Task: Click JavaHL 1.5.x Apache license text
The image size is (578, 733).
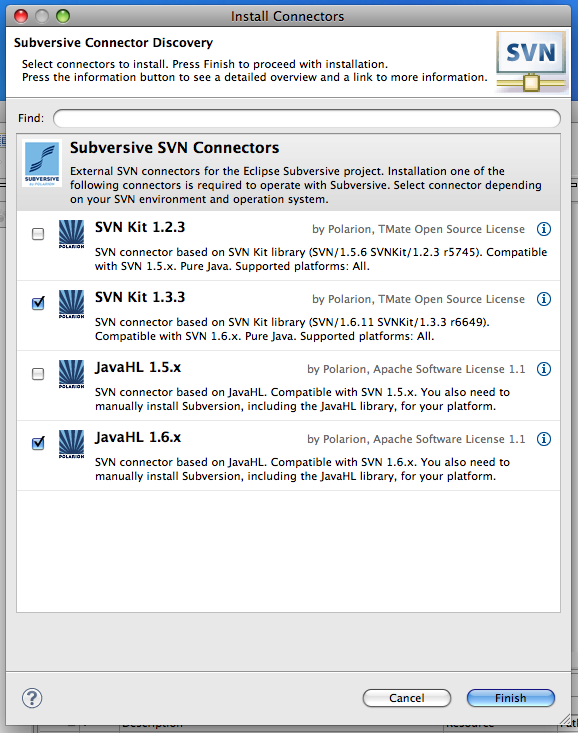Action: click(416, 369)
